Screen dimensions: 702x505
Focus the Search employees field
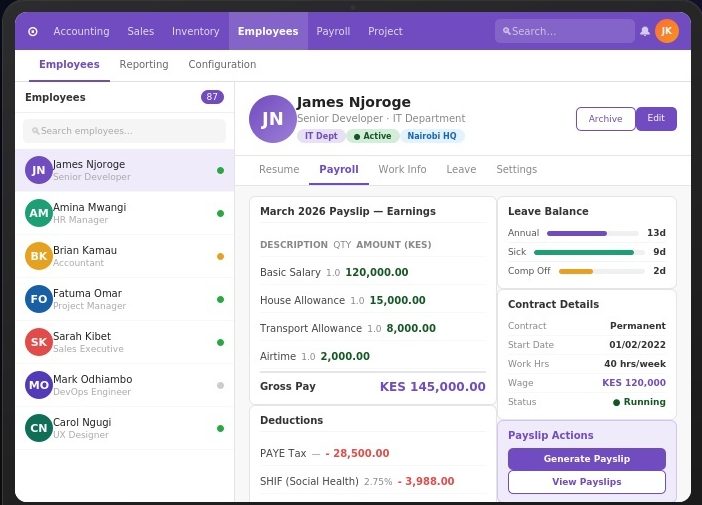click(124, 131)
